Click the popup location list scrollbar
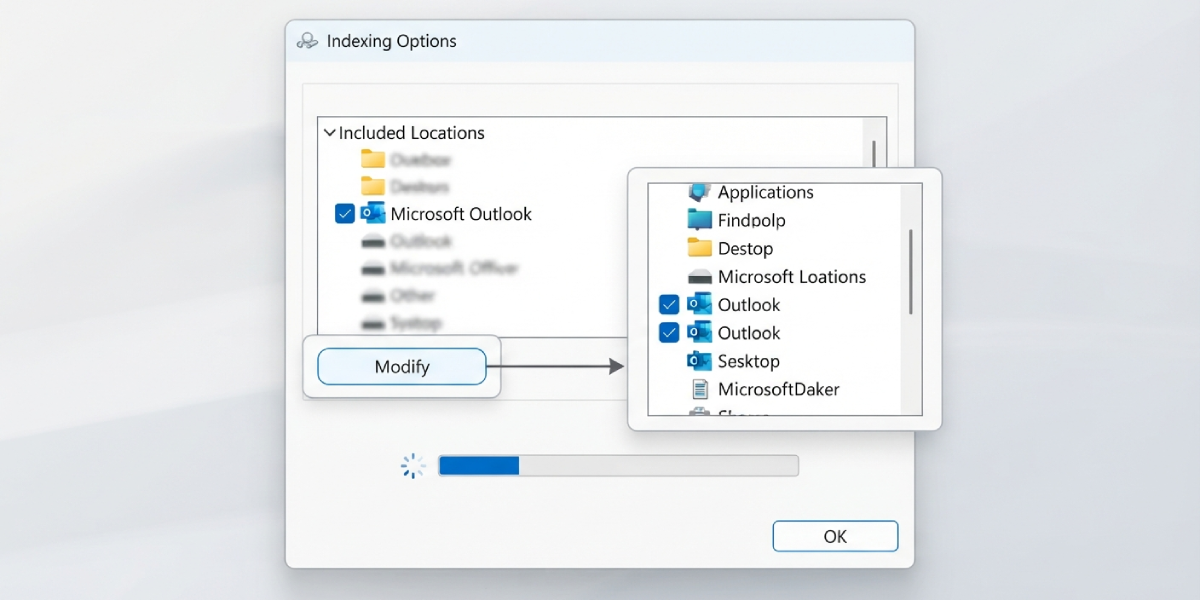The image size is (1200, 600). (x=910, y=272)
